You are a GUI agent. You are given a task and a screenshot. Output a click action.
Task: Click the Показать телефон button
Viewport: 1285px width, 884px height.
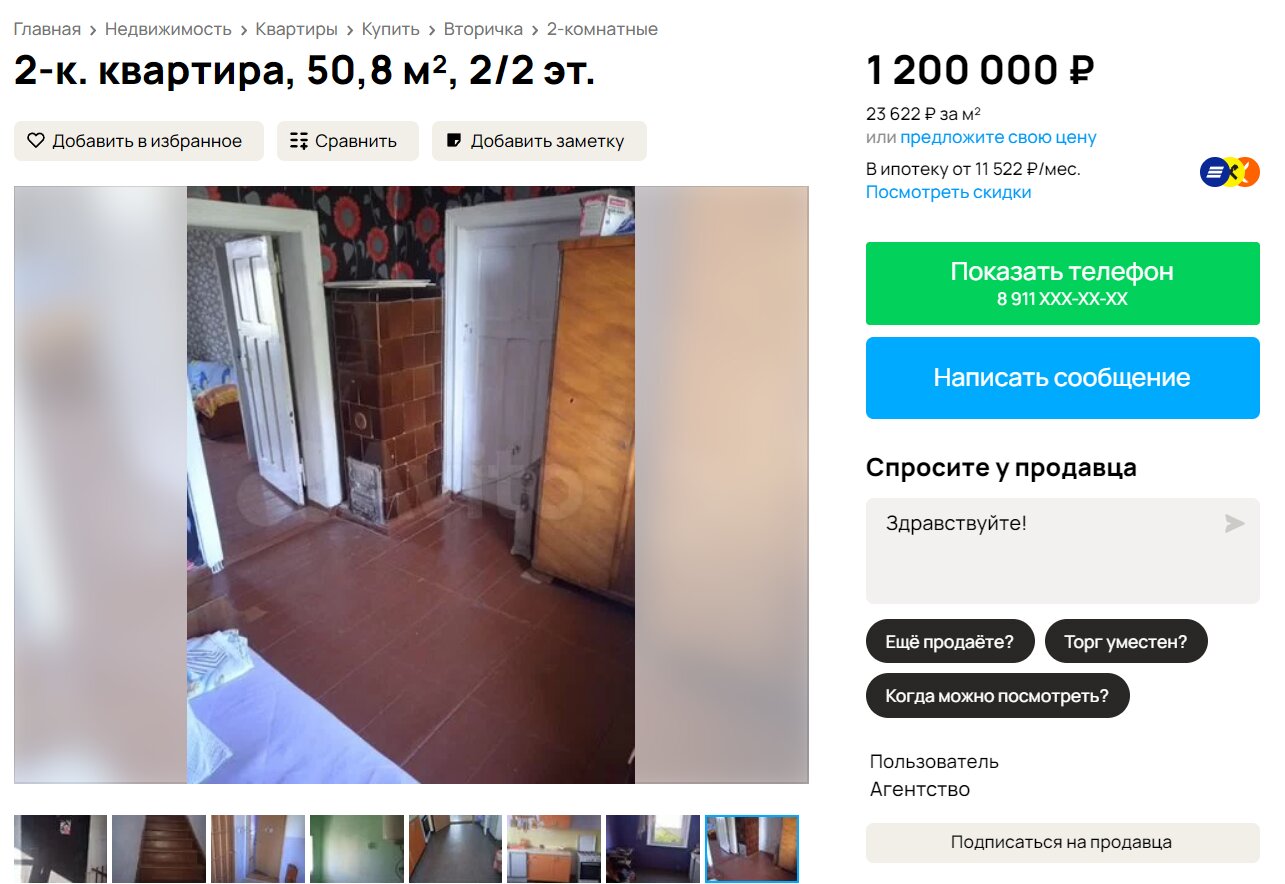1062,283
